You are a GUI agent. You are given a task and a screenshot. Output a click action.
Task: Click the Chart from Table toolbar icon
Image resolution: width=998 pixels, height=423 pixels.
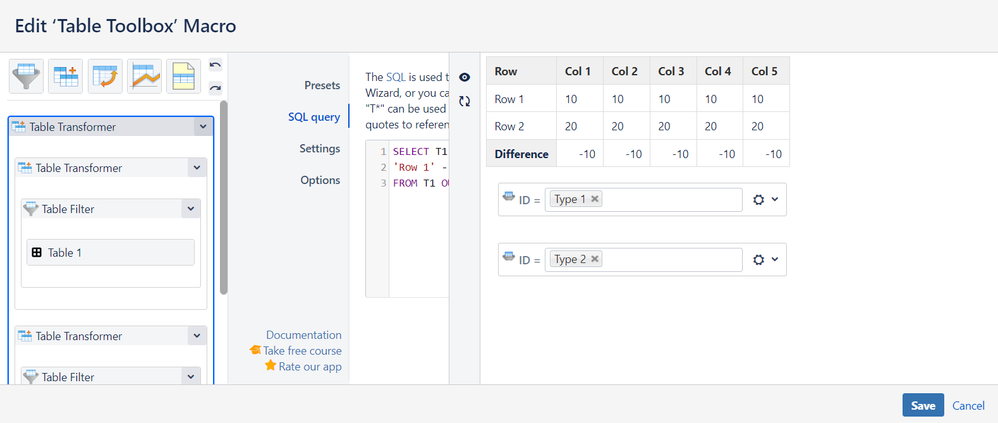[x=145, y=76]
